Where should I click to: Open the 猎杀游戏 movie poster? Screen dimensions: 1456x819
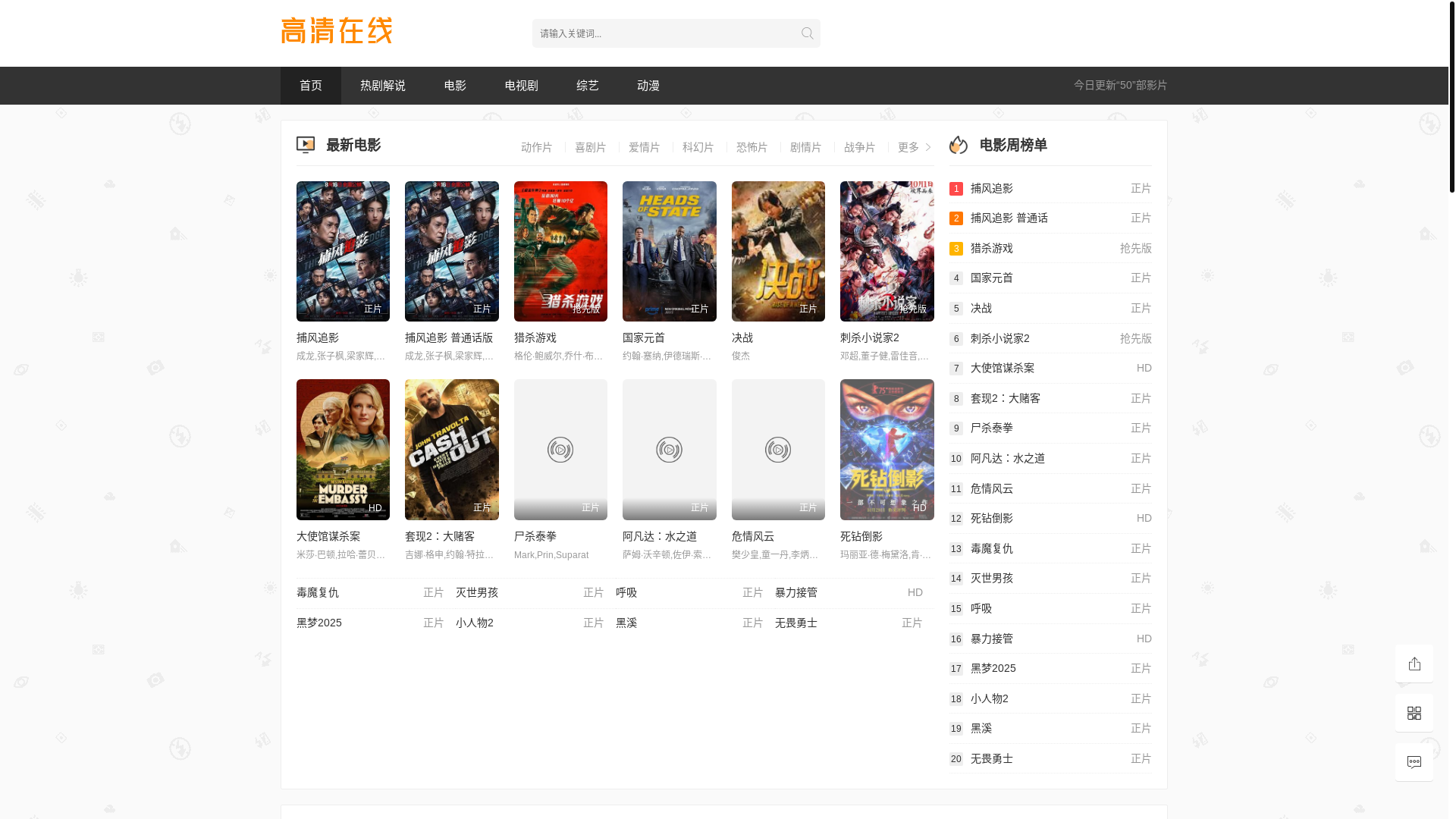pos(560,251)
